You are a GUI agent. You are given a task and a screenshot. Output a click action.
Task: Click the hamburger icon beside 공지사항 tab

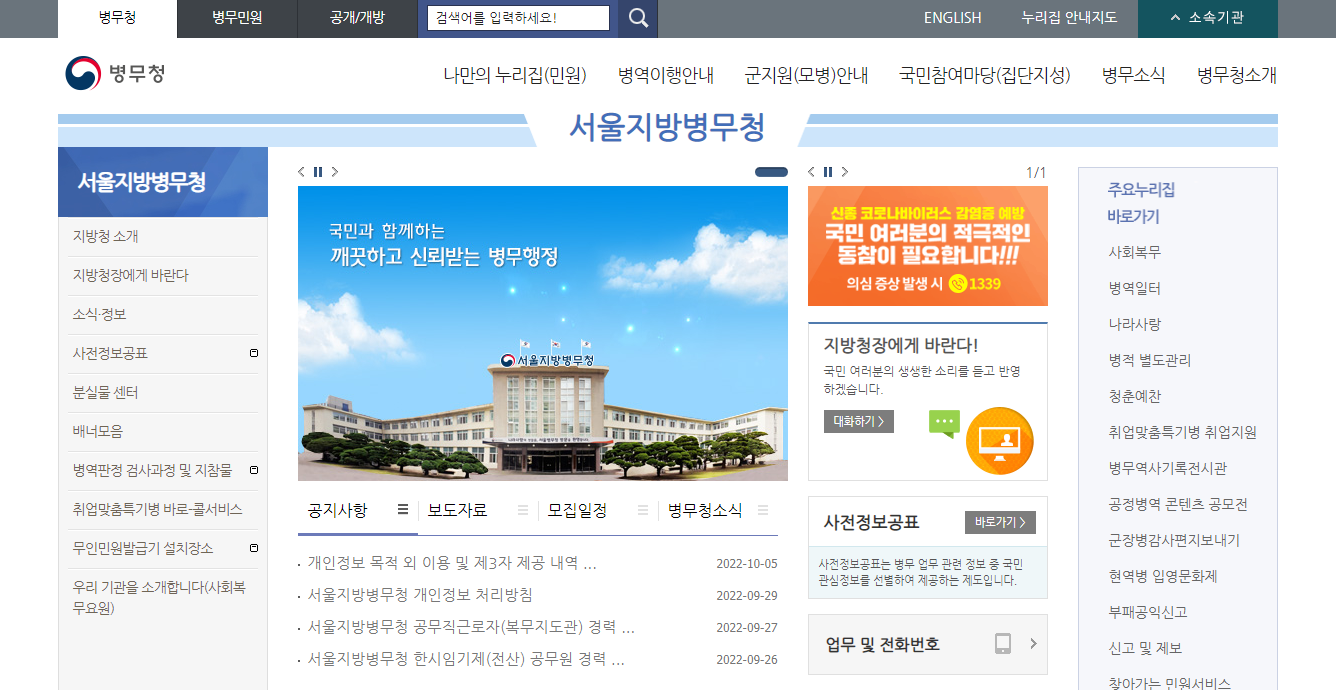[401, 509]
